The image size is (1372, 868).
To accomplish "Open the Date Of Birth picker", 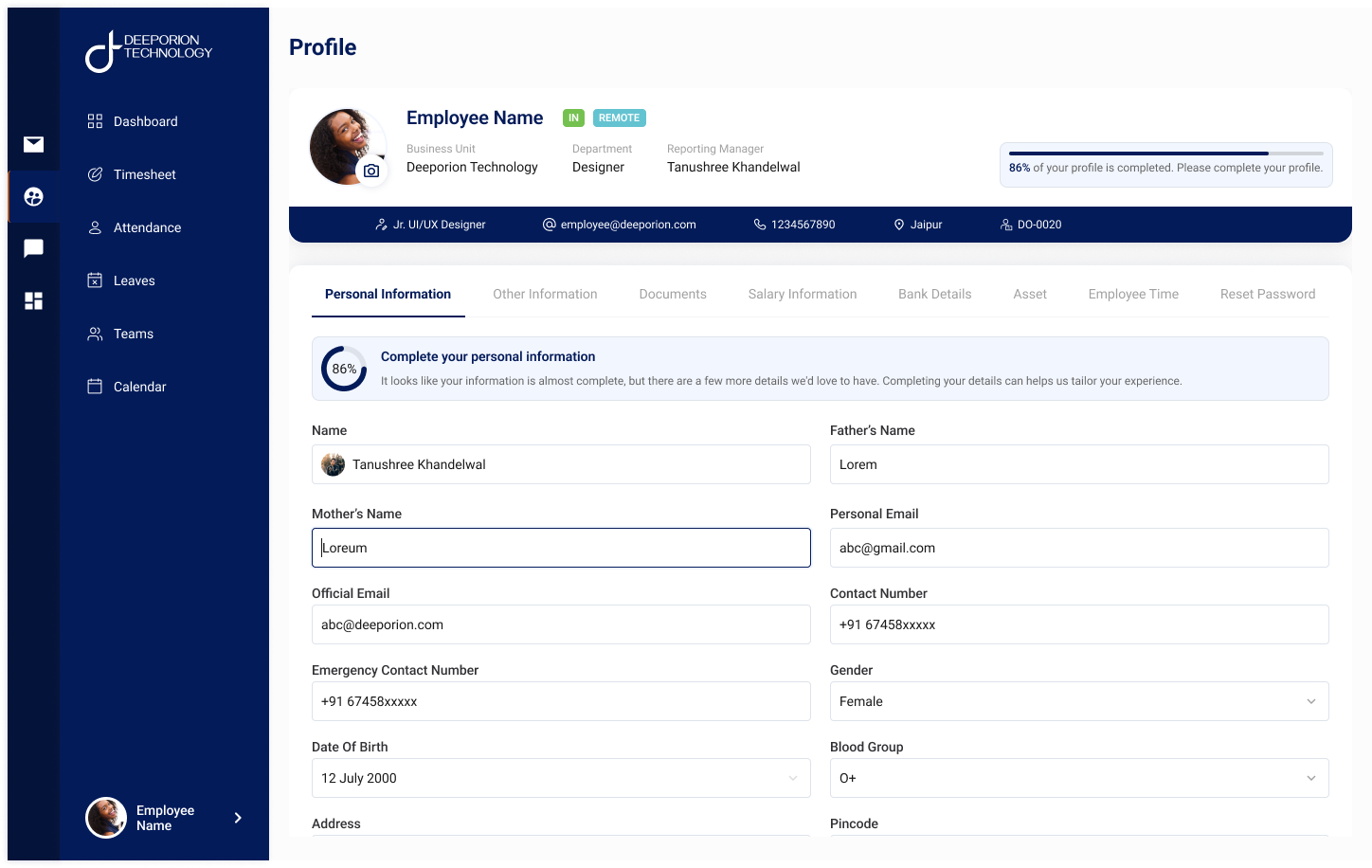I will [560, 778].
